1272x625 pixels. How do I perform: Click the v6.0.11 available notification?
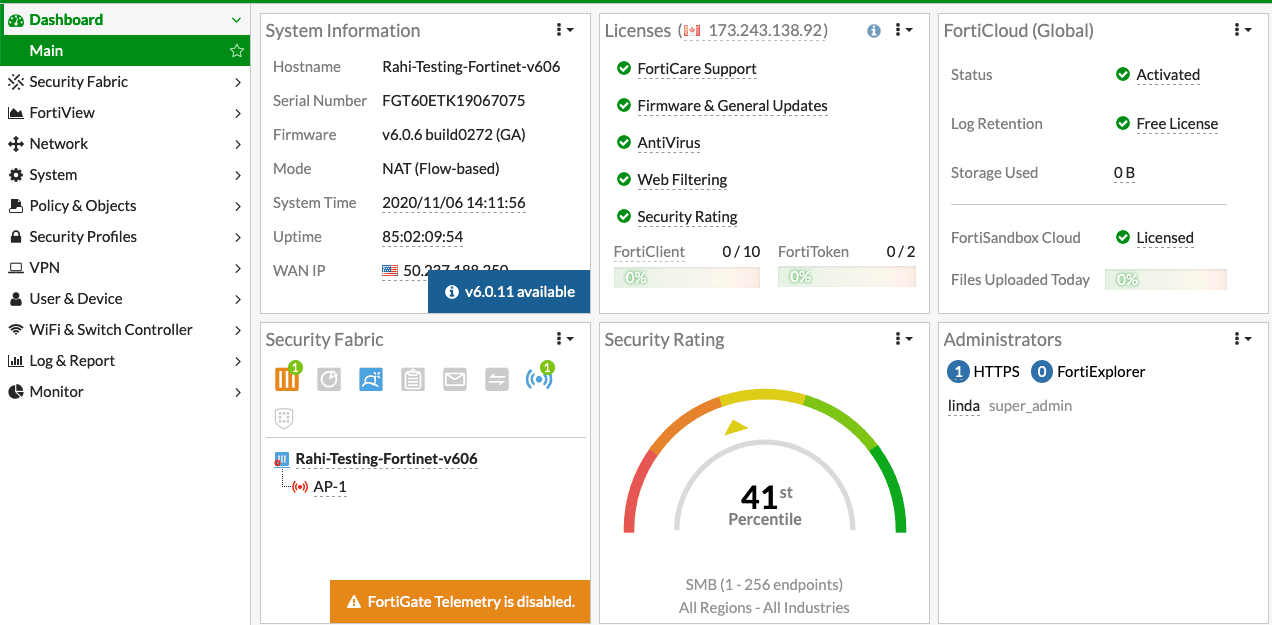[x=509, y=292]
